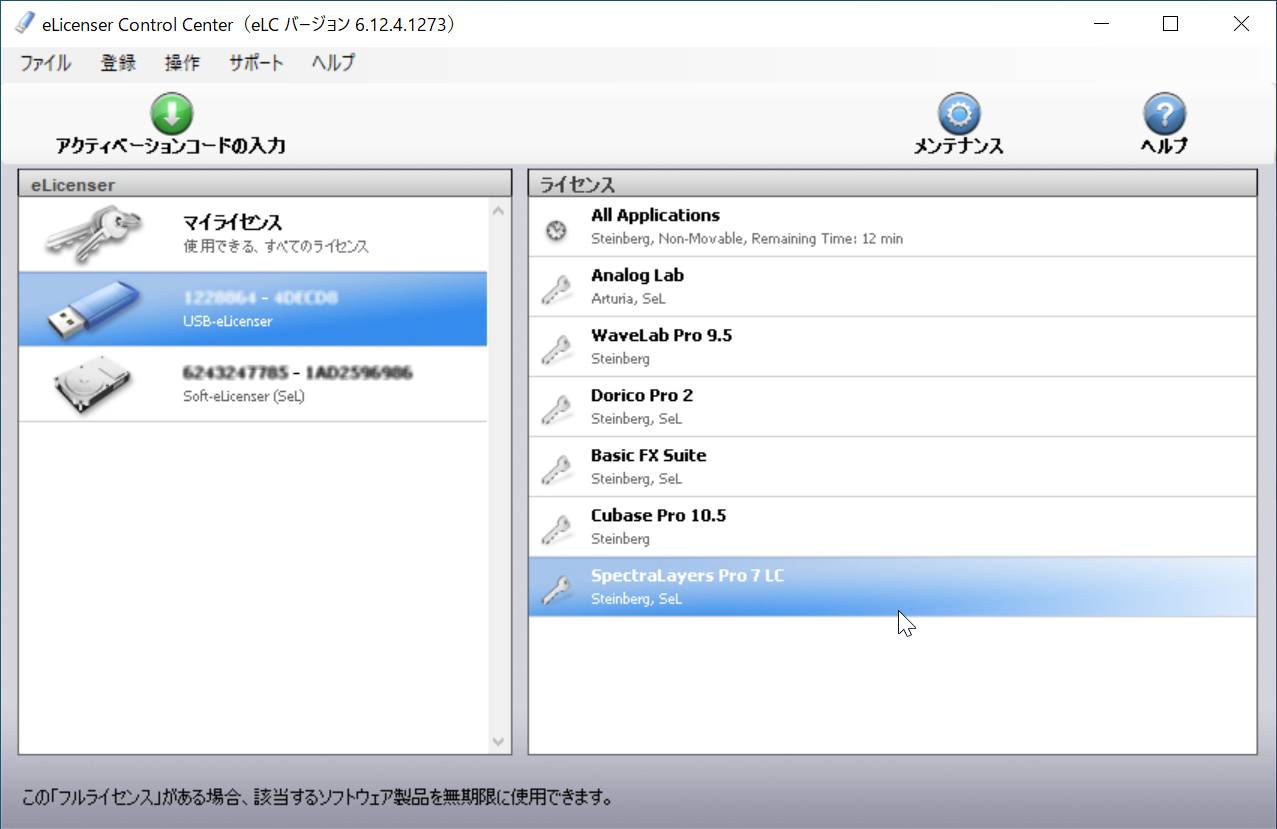Viewport: 1277px width, 829px height.
Task: Click the green activation code download icon
Action: (x=171, y=113)
